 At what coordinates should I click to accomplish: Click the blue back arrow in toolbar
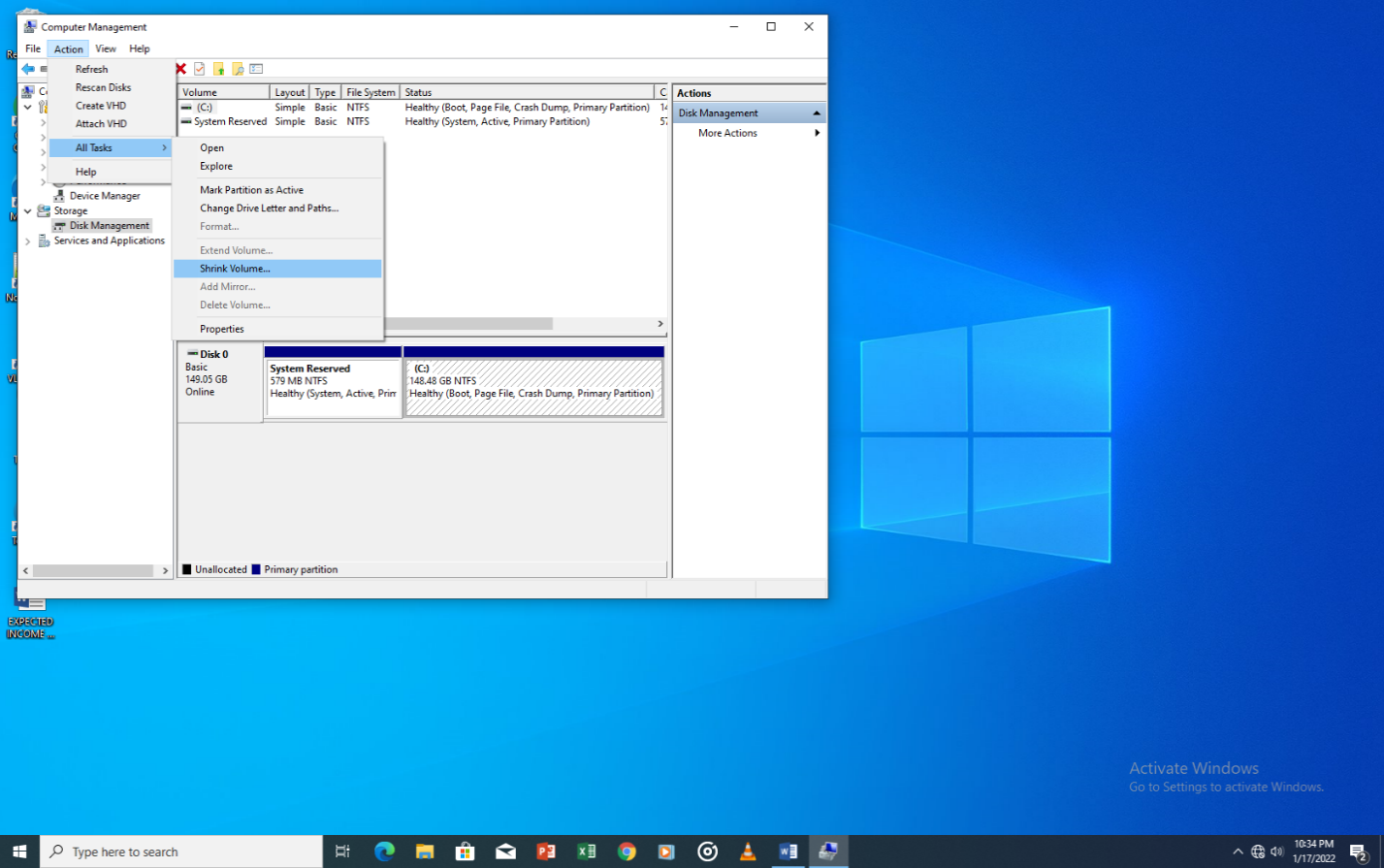coord(28,69)
